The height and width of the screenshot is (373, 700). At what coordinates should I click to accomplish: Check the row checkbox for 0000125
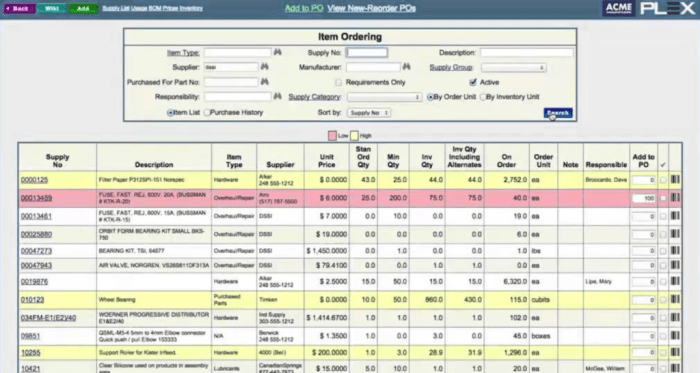coord(663,180)
